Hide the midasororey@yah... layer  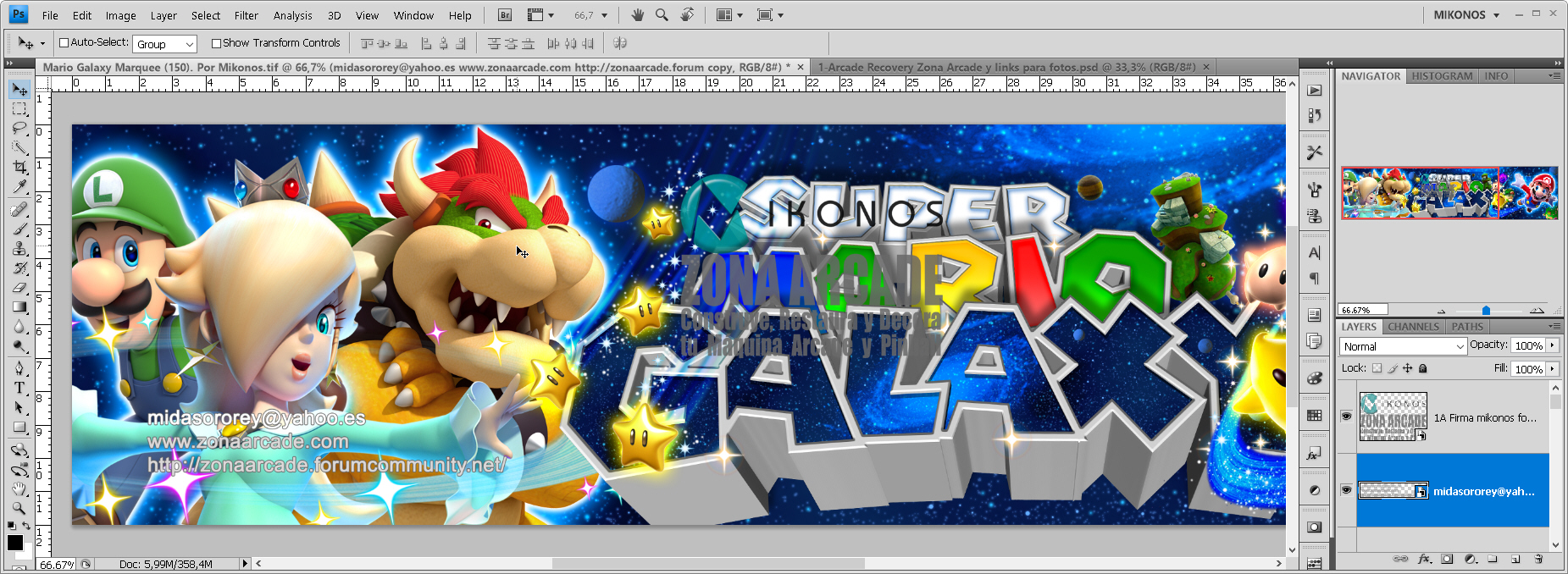(1346, 490)
